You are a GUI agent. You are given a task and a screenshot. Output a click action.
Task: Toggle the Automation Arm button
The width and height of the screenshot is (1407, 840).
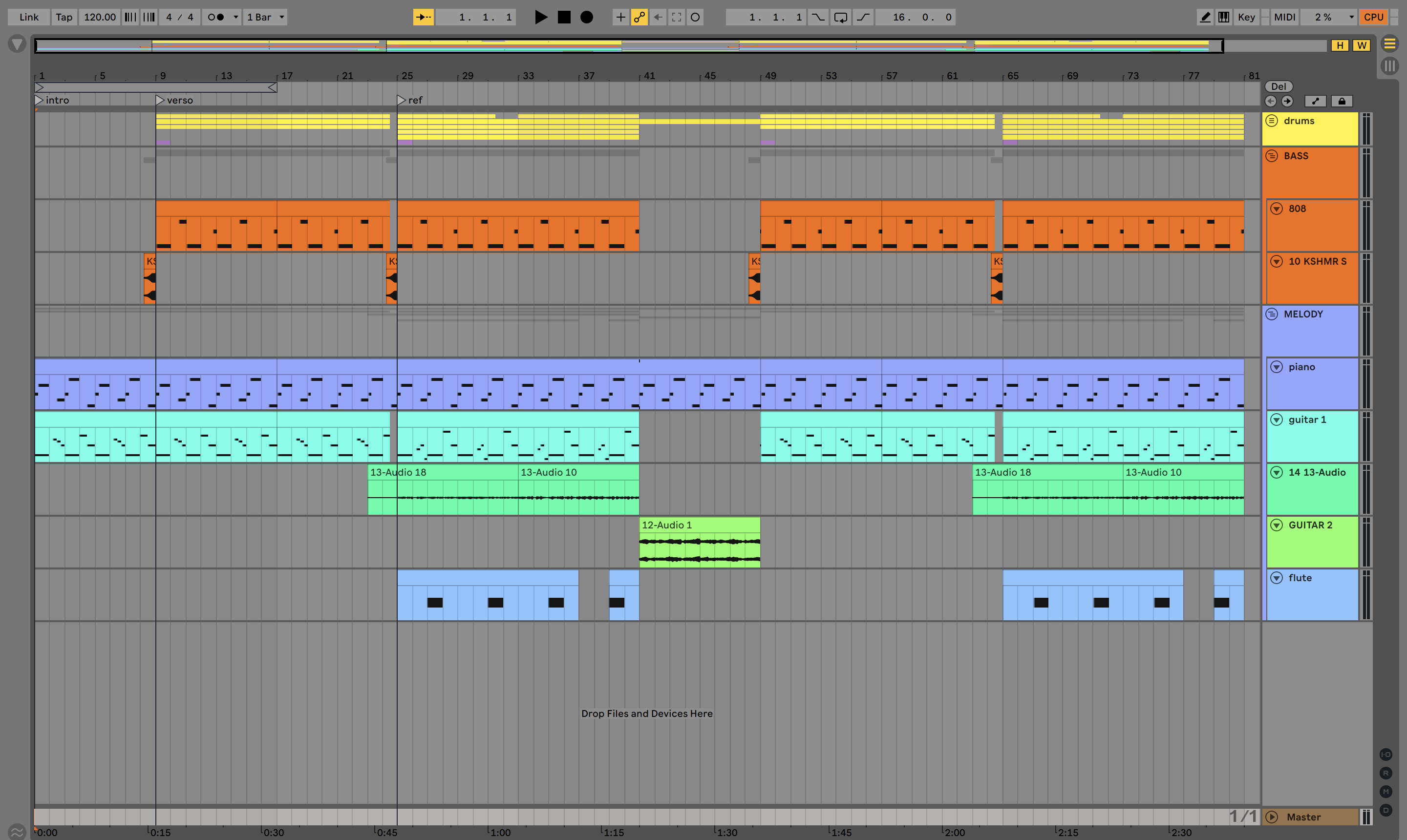pyautogui.click(x=639, y=17)
